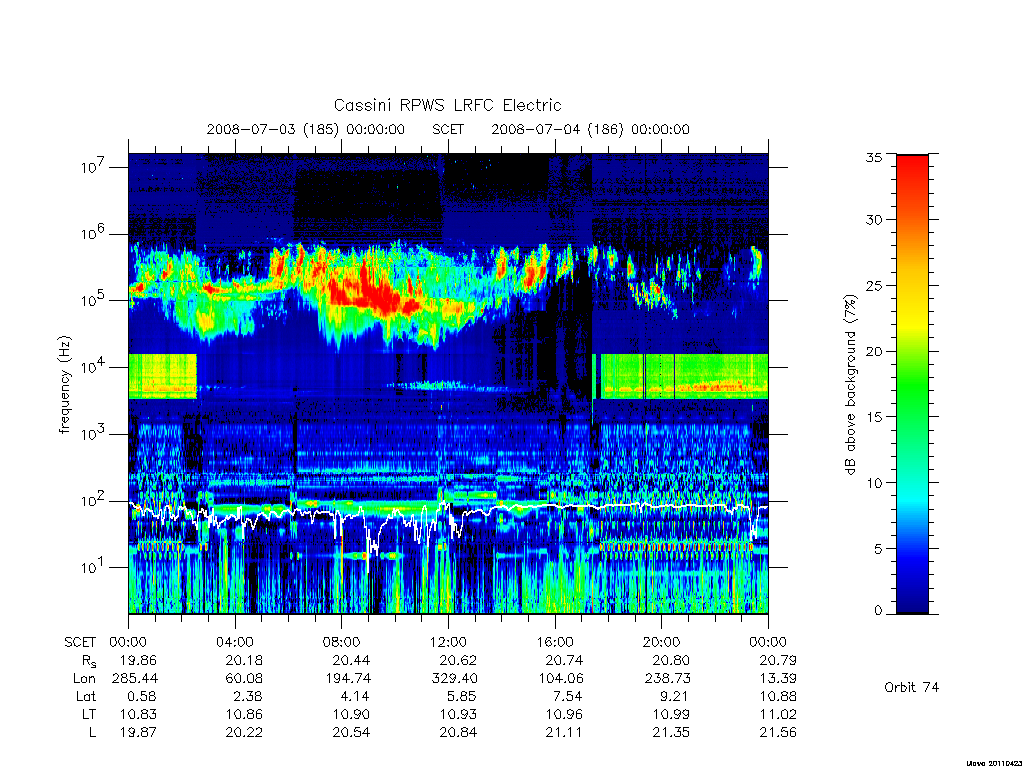Click the L value 21.56

click(x=778, y=733)
